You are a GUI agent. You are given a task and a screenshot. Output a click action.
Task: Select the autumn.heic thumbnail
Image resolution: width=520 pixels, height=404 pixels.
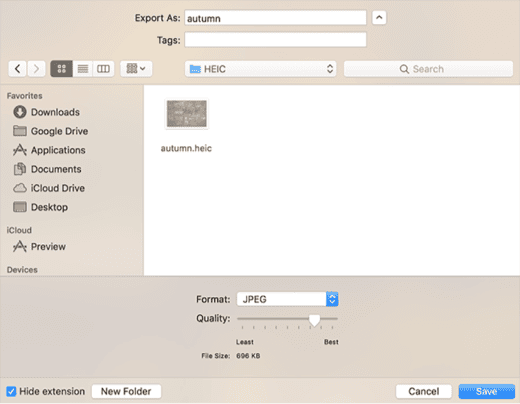tap(187, 114)
